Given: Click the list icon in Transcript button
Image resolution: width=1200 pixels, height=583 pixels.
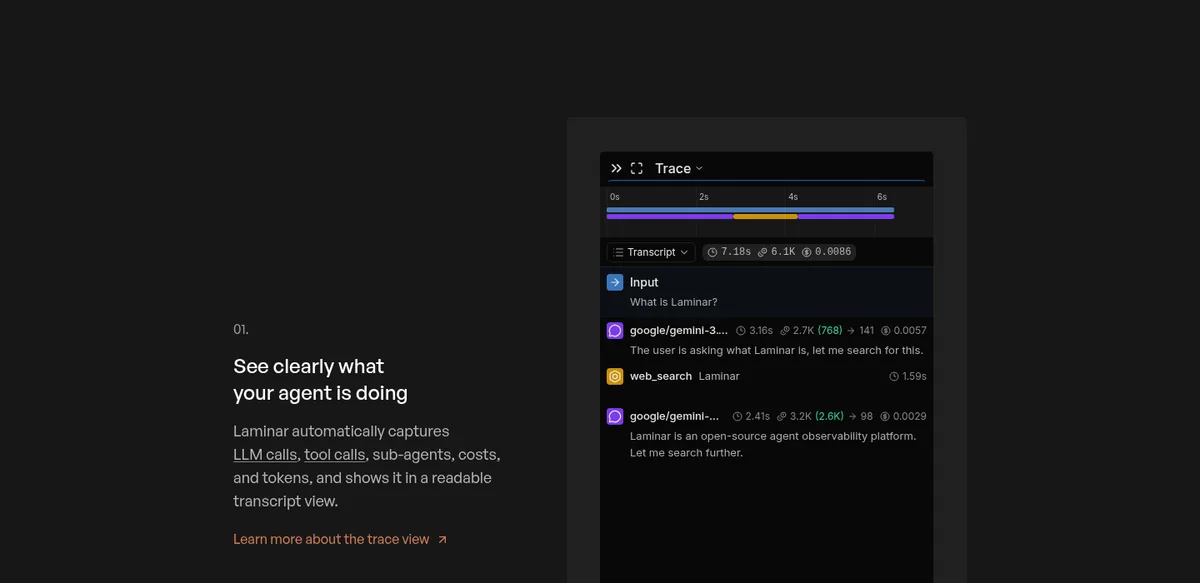Looking at the screenshot, I should click(618, 252).
